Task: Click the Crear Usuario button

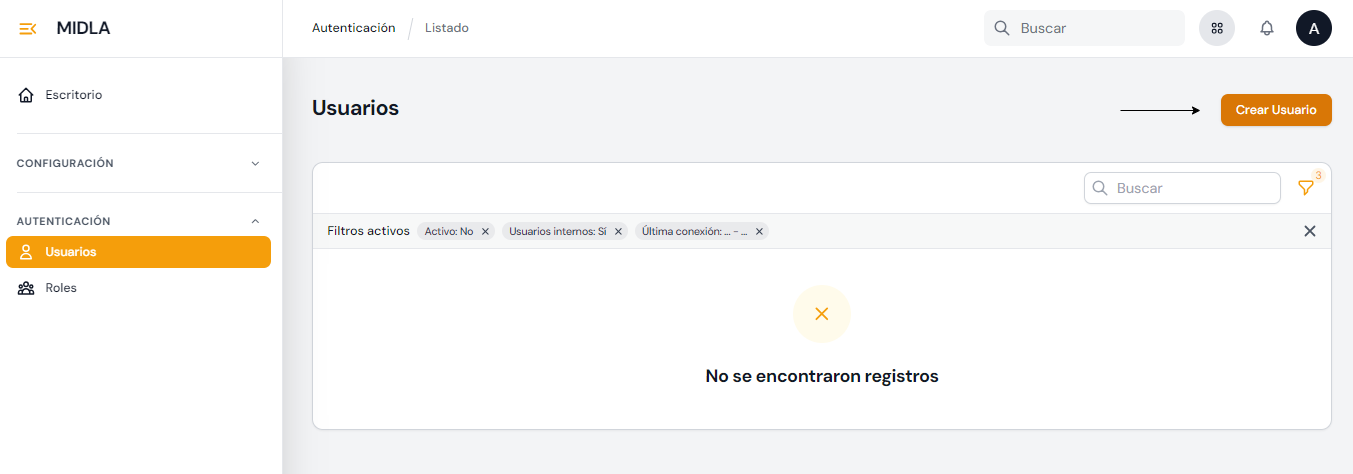Action: click(x=1275, y=110)
